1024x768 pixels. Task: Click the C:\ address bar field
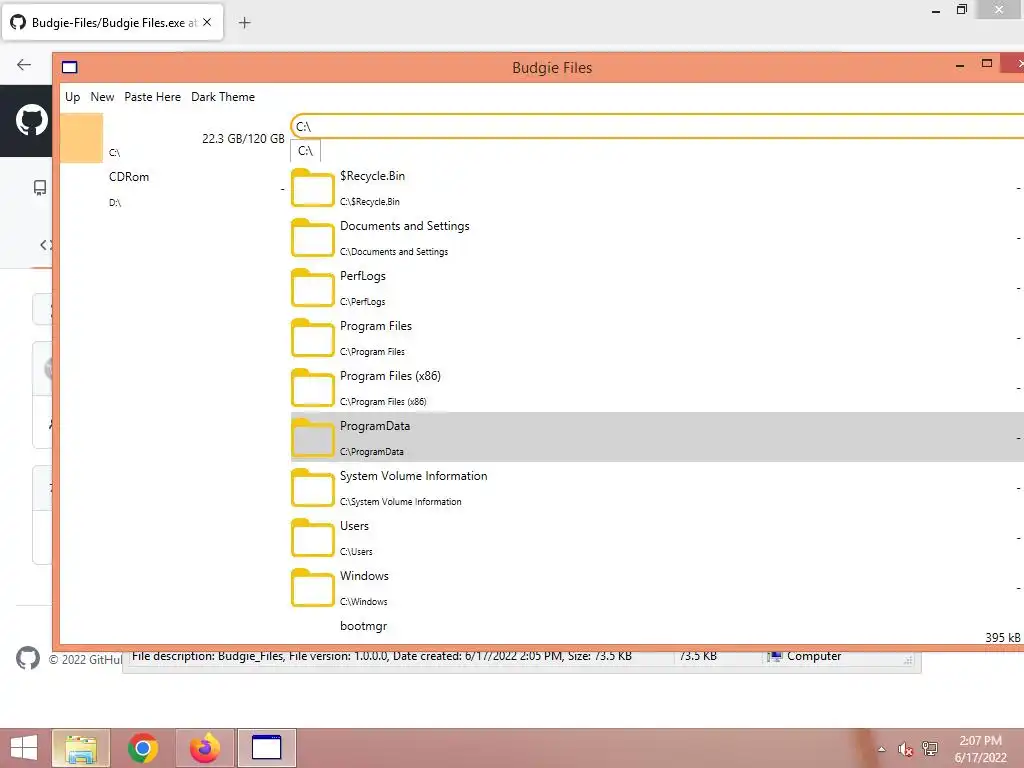[657, 126]
